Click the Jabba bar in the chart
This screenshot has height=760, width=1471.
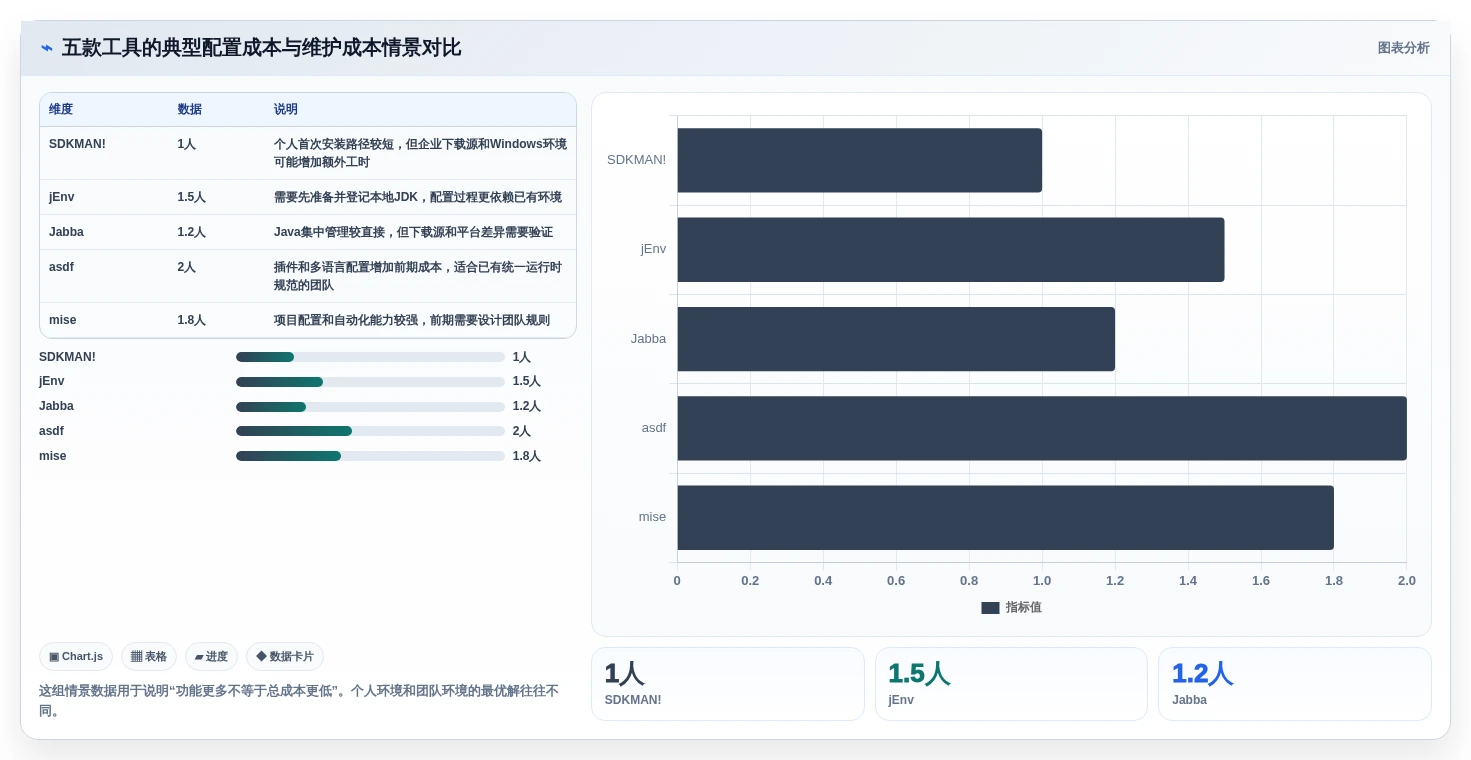896,339
